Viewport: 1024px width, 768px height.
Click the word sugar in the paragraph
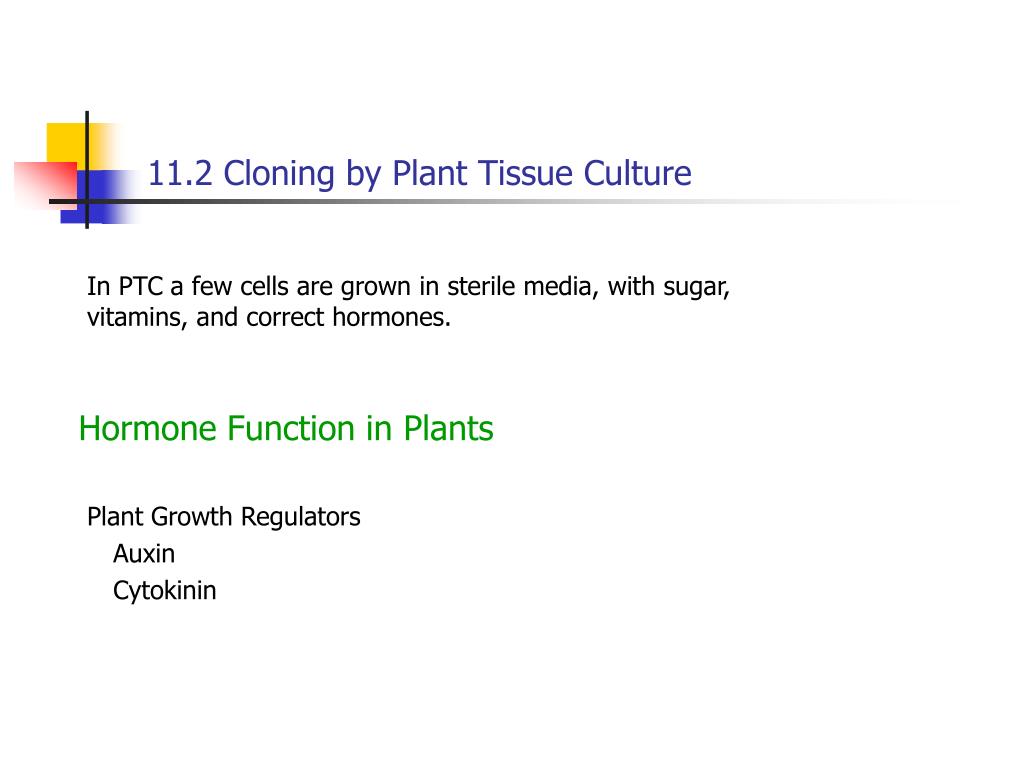(696, 288)
